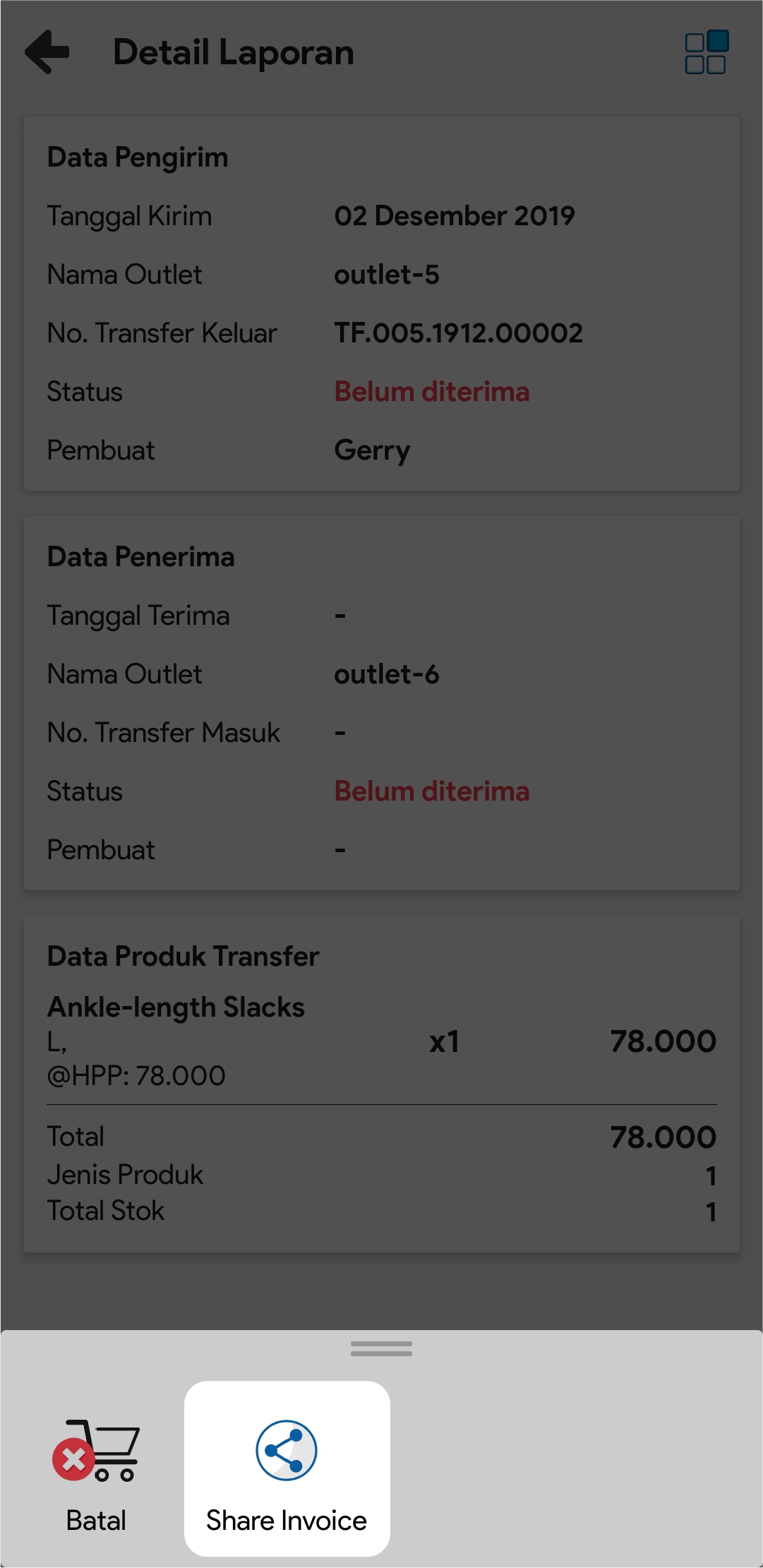
Task: Select sender outlet name outlet-5
Action: (387, 275)
